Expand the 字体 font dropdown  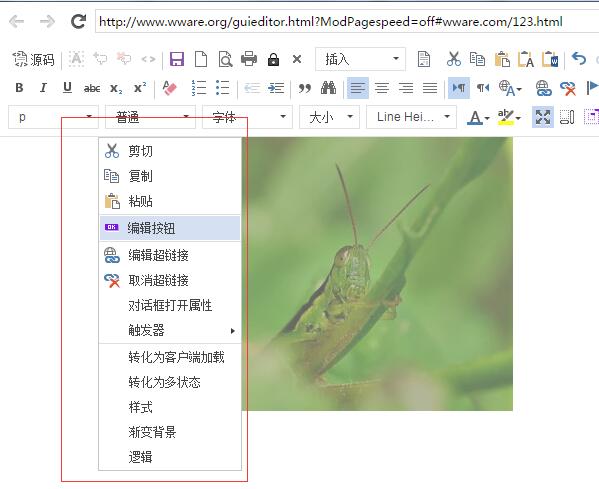(x=247, y=117)
